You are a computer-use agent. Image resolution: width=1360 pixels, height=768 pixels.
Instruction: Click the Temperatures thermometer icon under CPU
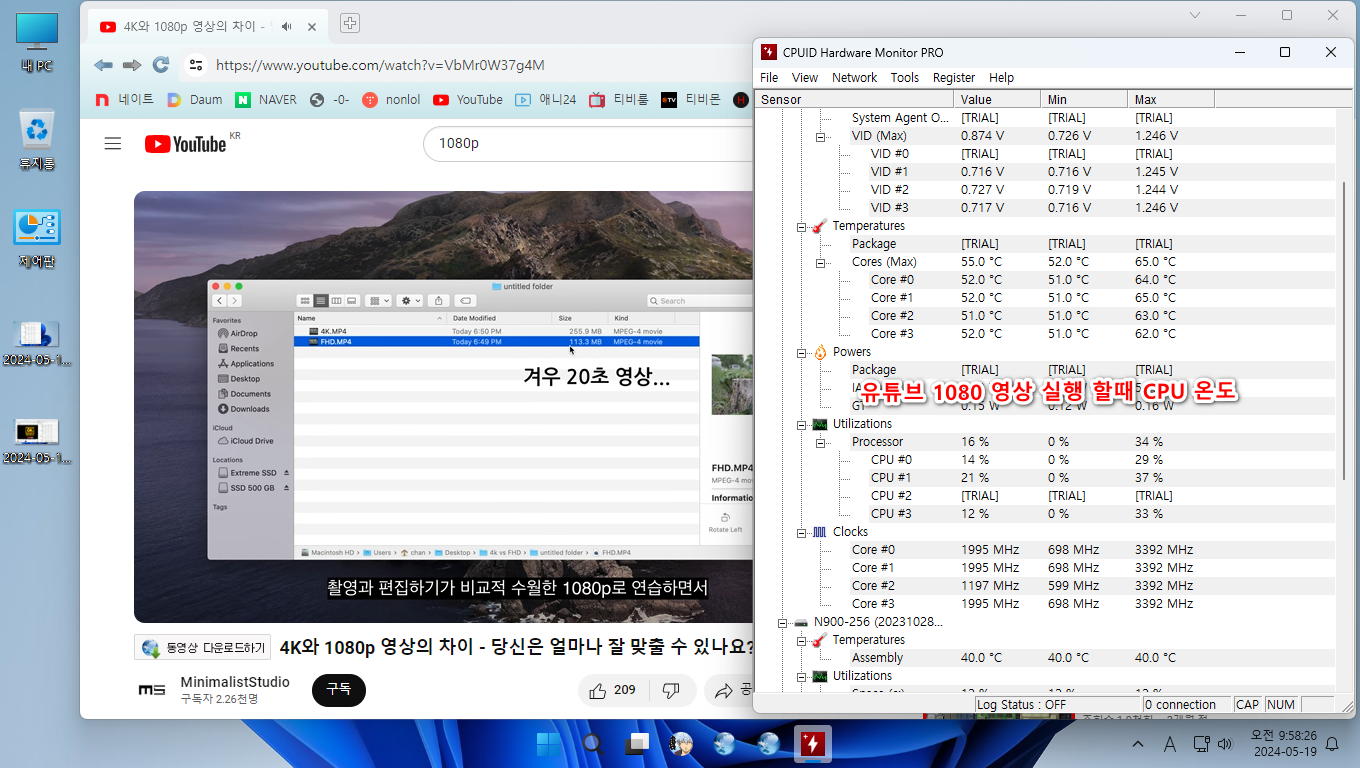(820, 226)
